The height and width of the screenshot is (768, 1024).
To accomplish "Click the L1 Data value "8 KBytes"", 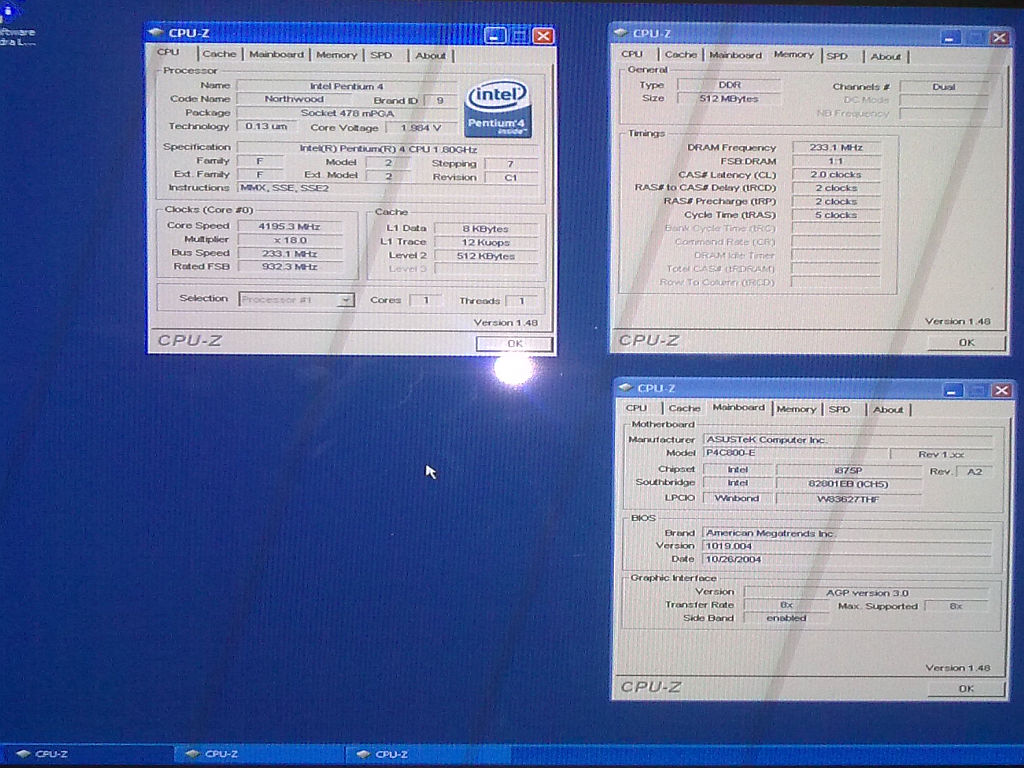I will 486,229.
